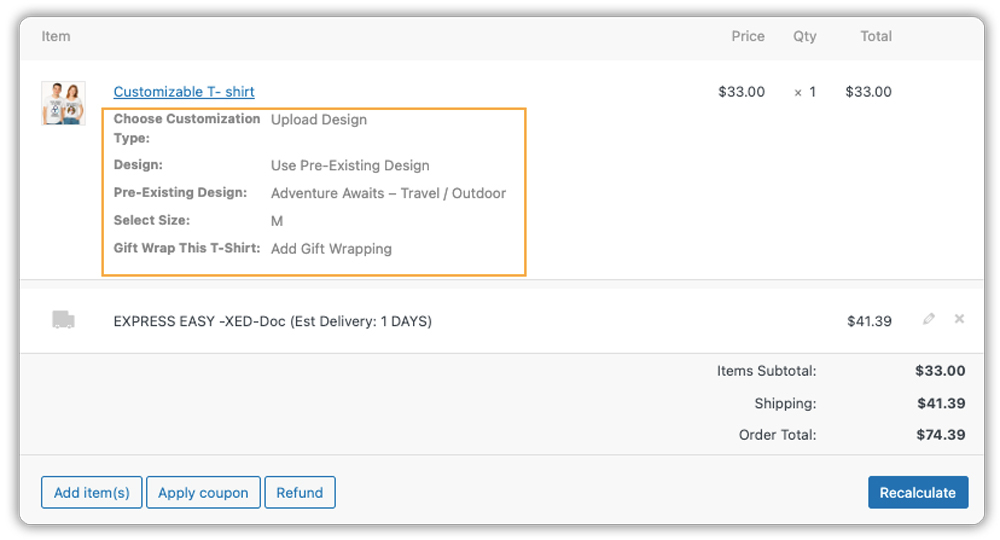Screen dimensions: 1000x540
Task: Recalculate the order totals
Action: 918,492
